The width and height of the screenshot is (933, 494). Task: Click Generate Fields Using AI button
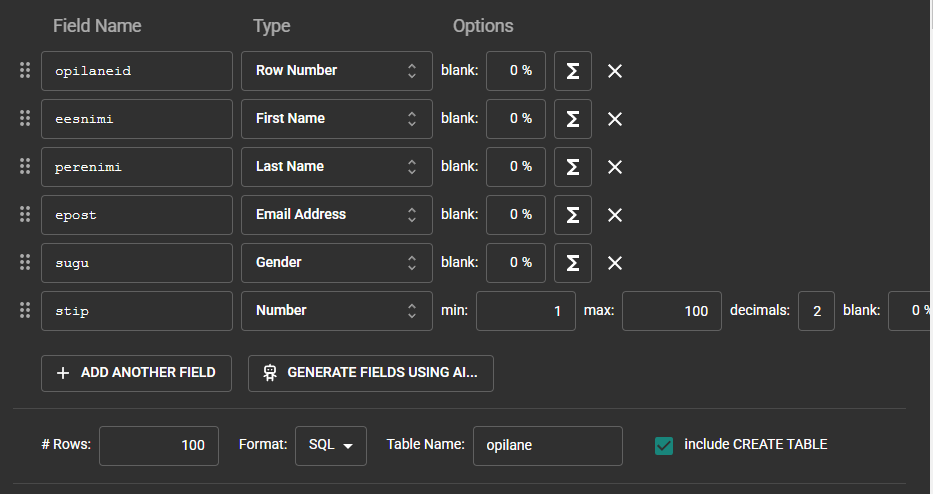(x=371, y=373)
